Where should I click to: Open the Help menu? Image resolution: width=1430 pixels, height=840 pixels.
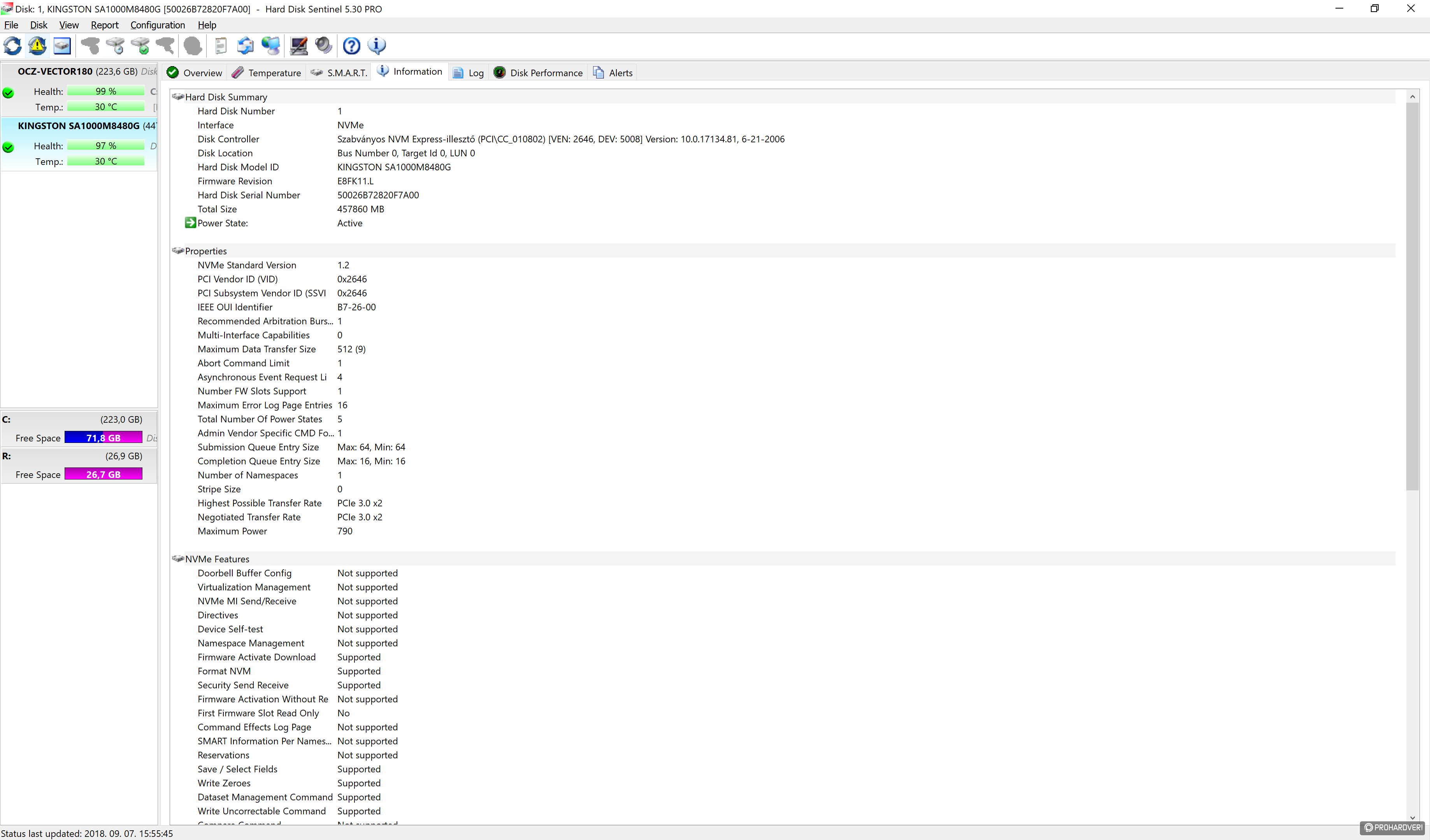tap(207, 25)
